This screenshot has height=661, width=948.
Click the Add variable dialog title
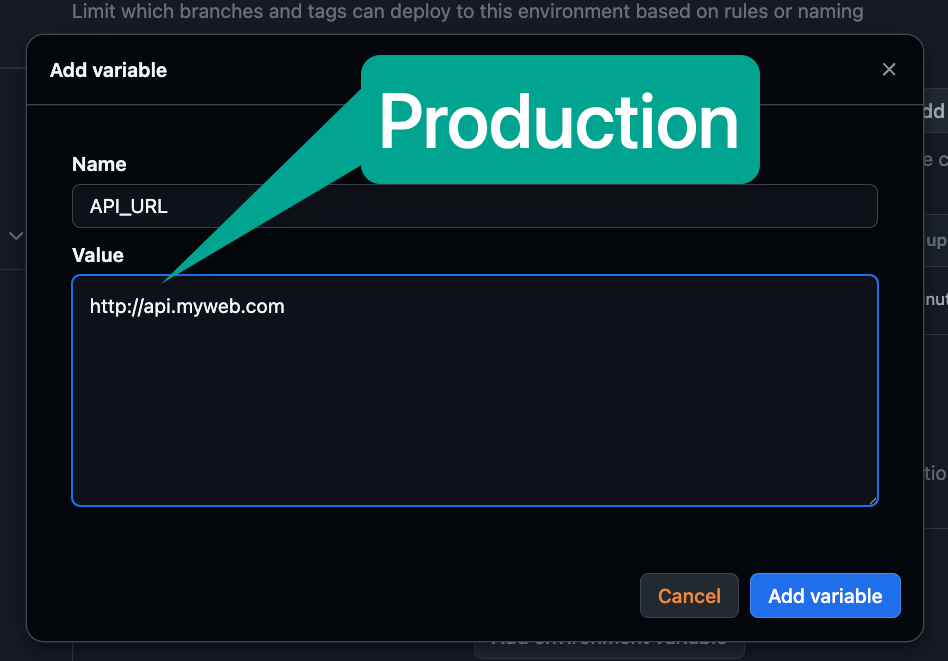(108, 70)
